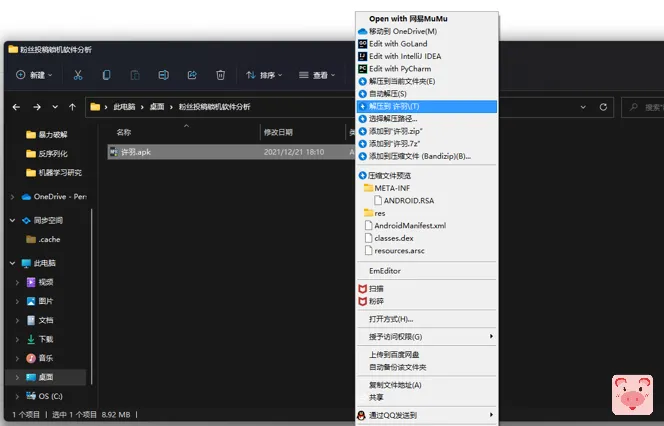Open the 机器学习研究 folder in sidebar
Screen dimensions: 664x426
[54, 173]
